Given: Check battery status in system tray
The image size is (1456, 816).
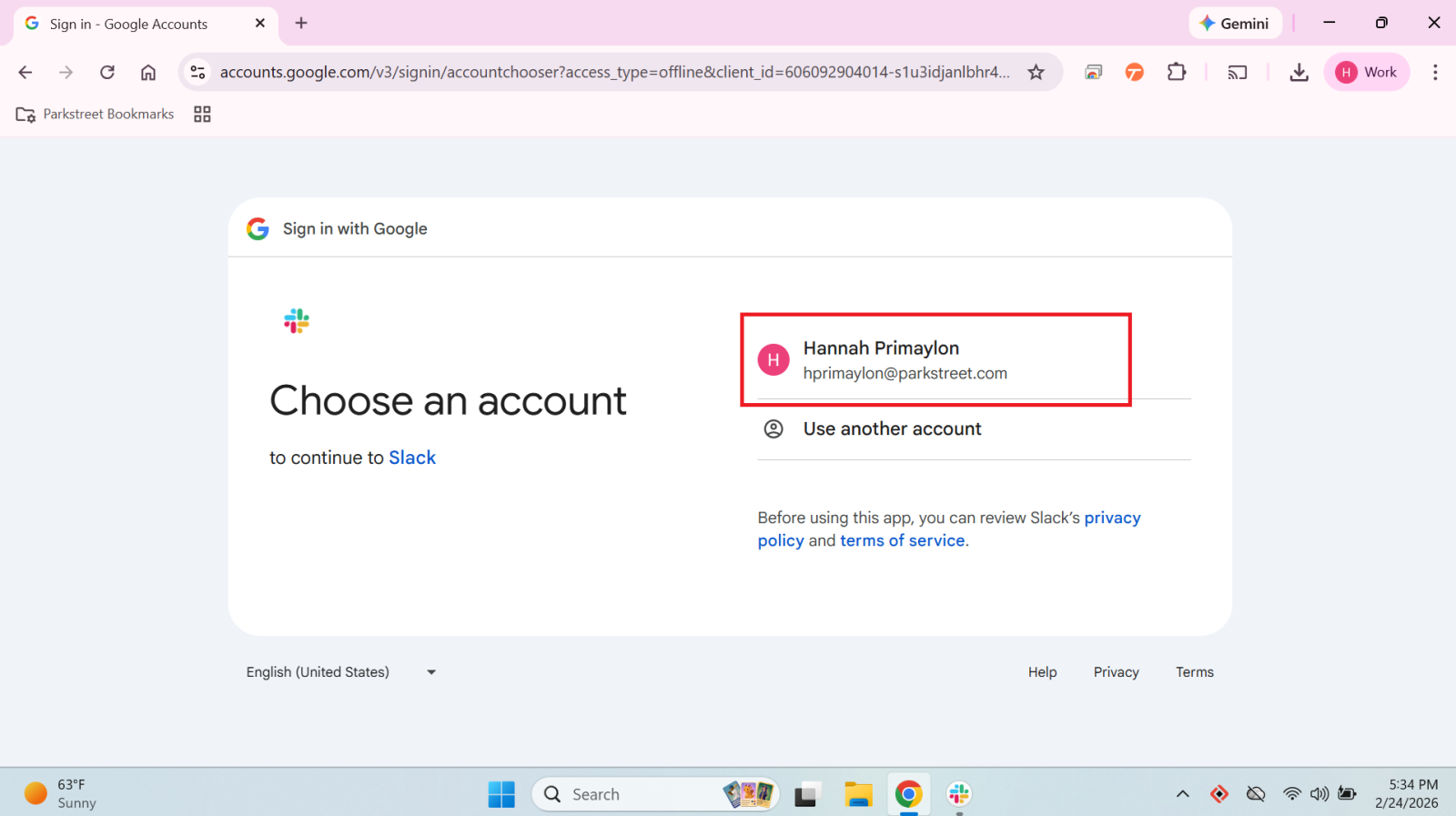Looking at the screenshot, I should click(x=1348, y=794).
